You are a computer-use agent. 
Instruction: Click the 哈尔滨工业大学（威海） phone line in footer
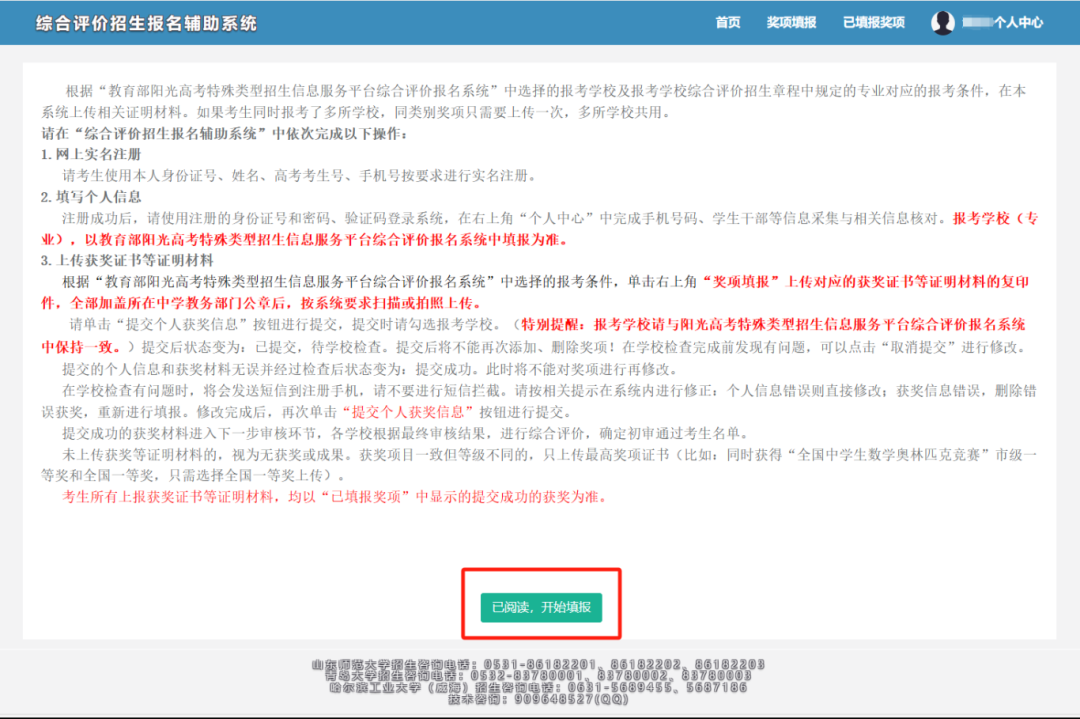(539, 688)
